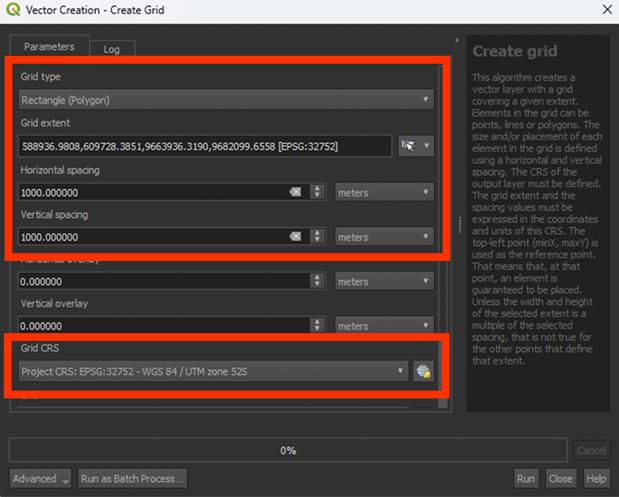619x497 pixels.
Task: Open Horizontal spacing units dropdown
Action: coord(384,192)
